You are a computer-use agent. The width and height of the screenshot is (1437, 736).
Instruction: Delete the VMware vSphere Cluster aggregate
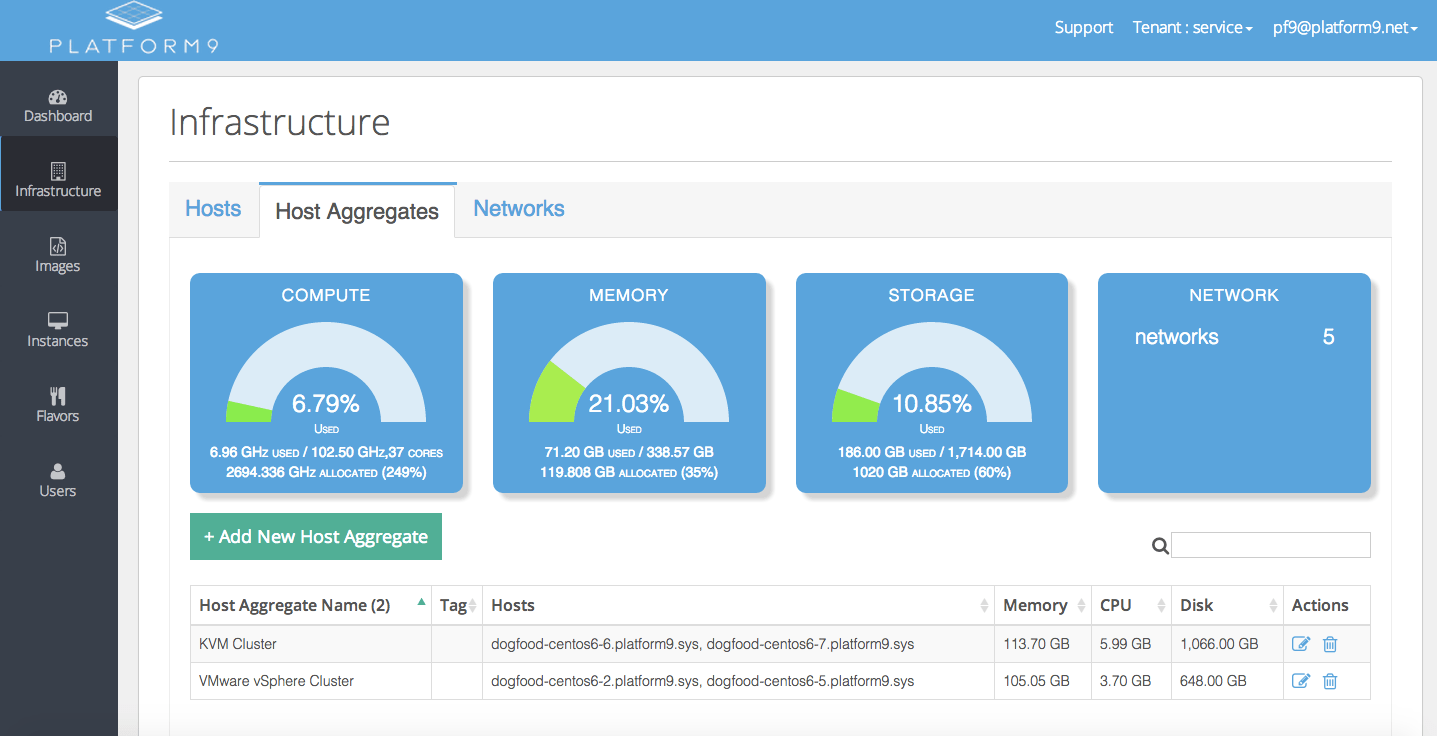(1330, 681)
